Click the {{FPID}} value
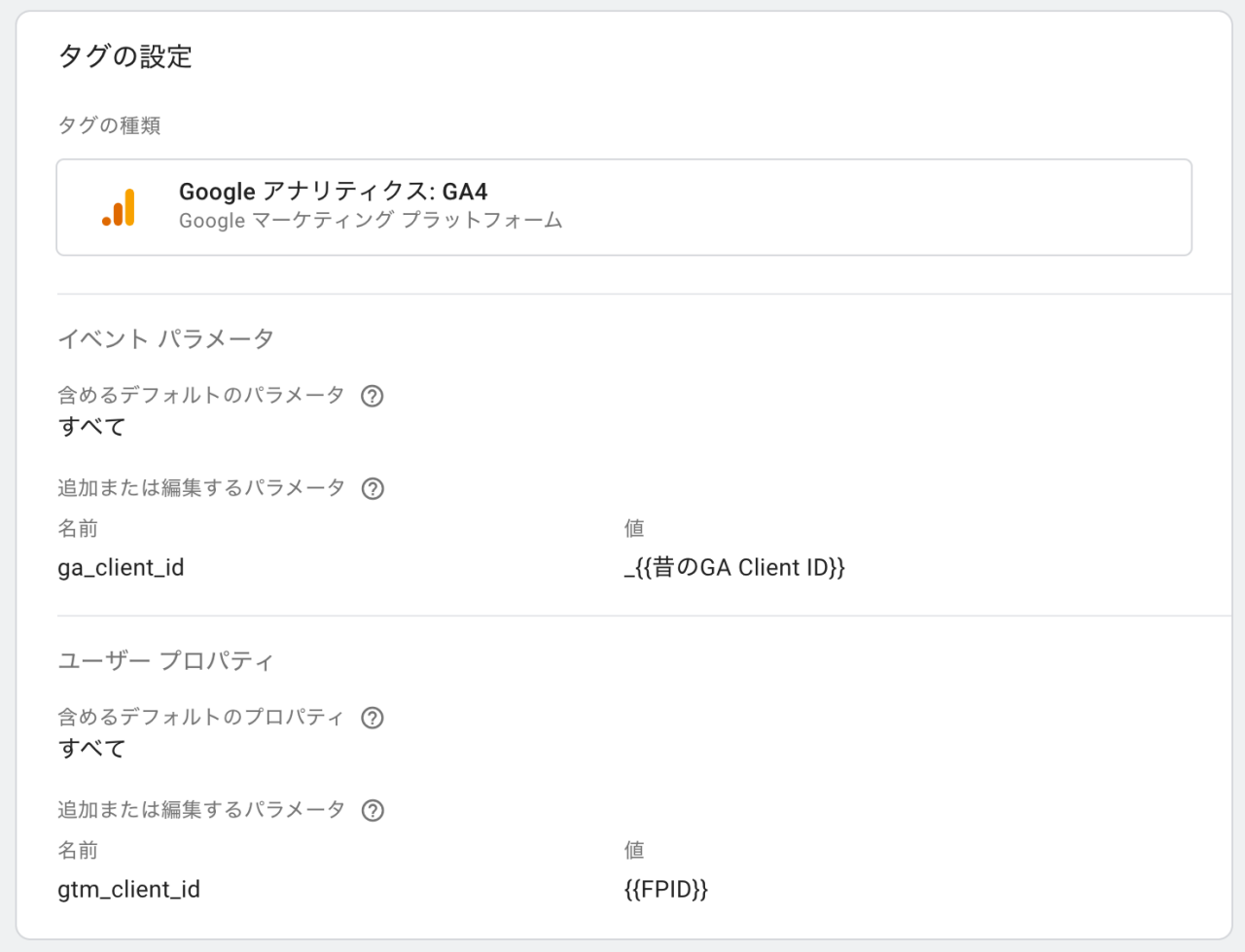The image size is (1245, 952). coord(665,890)
